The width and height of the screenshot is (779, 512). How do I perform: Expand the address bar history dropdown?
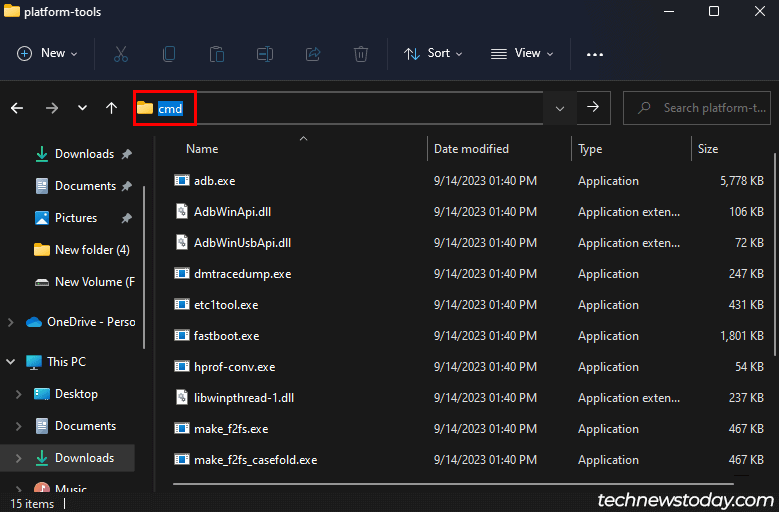[x=559, y=108]
